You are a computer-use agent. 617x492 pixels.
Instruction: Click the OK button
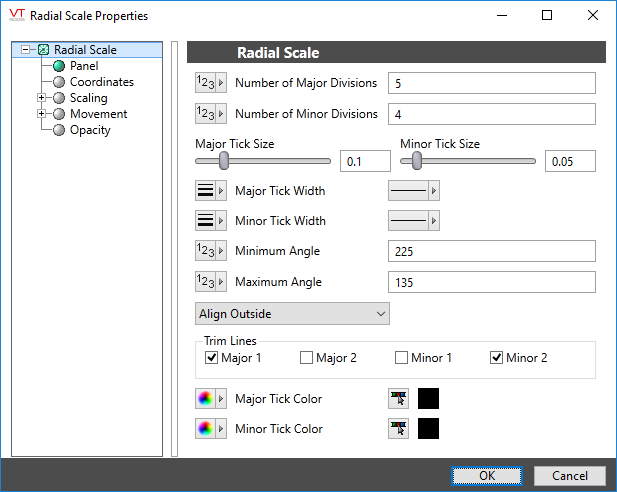(x=486, y=476)
